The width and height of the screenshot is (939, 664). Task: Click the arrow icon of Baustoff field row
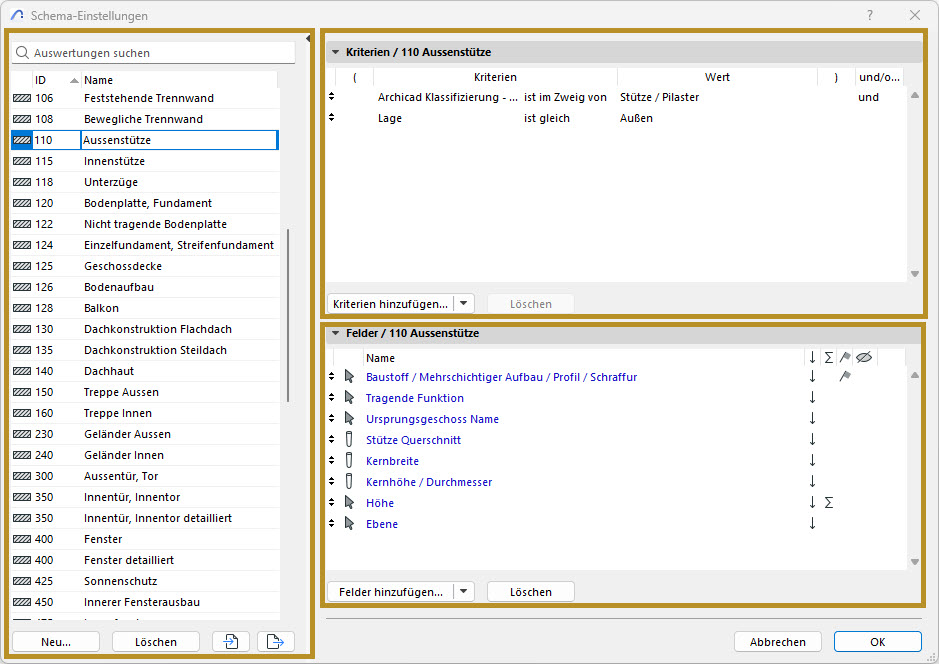(349, 377)
